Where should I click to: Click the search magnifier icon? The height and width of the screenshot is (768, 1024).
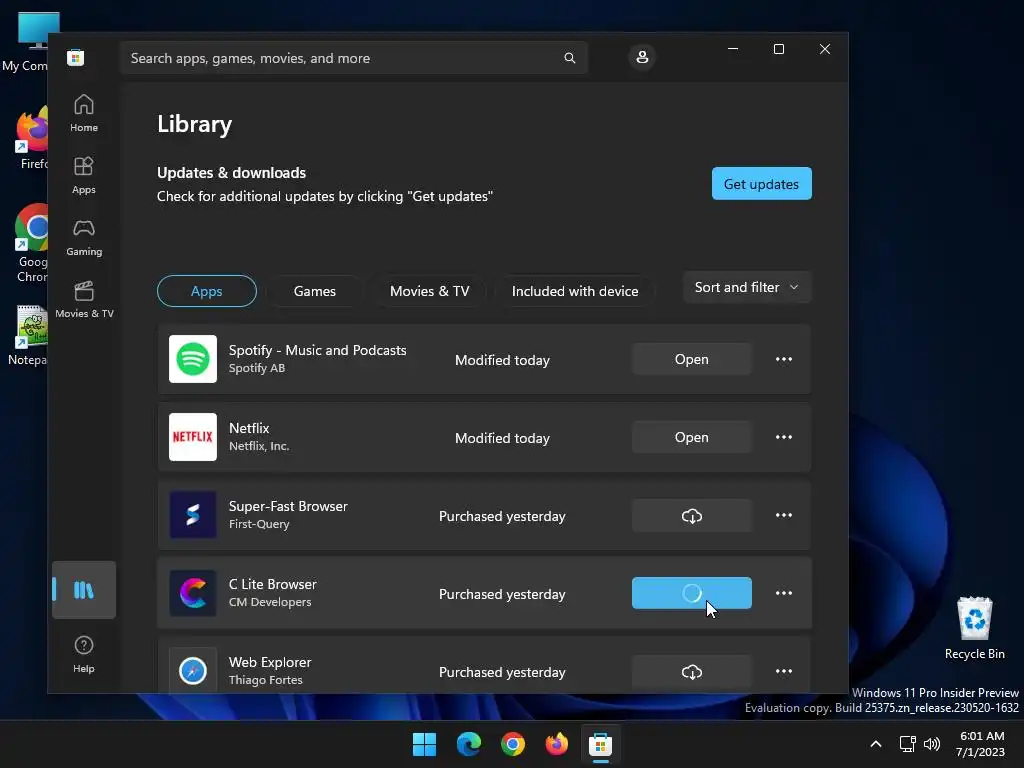pyautogui.click(x=569, y=58)
